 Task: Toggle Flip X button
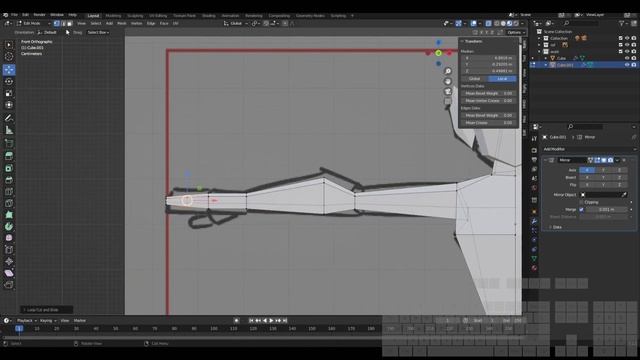coord(587,184)
